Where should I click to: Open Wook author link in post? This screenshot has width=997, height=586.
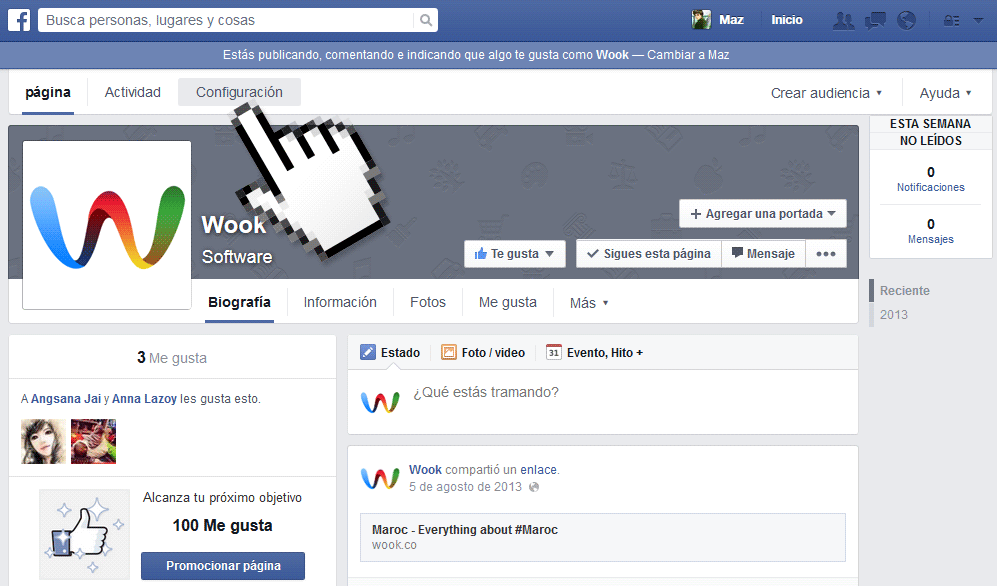point(425,470)
